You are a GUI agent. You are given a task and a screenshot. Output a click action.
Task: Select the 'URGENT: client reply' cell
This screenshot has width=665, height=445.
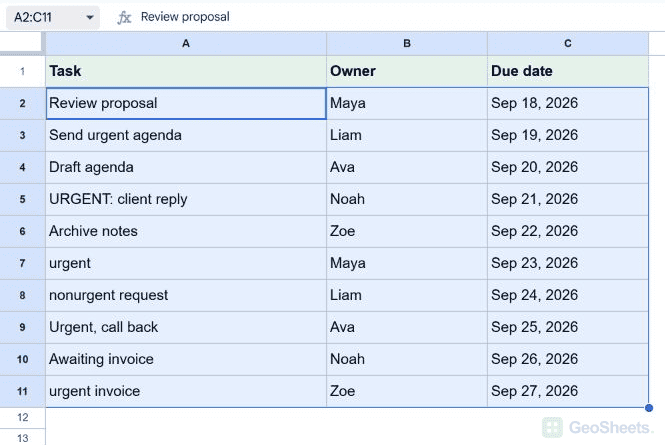click(186, 199)
